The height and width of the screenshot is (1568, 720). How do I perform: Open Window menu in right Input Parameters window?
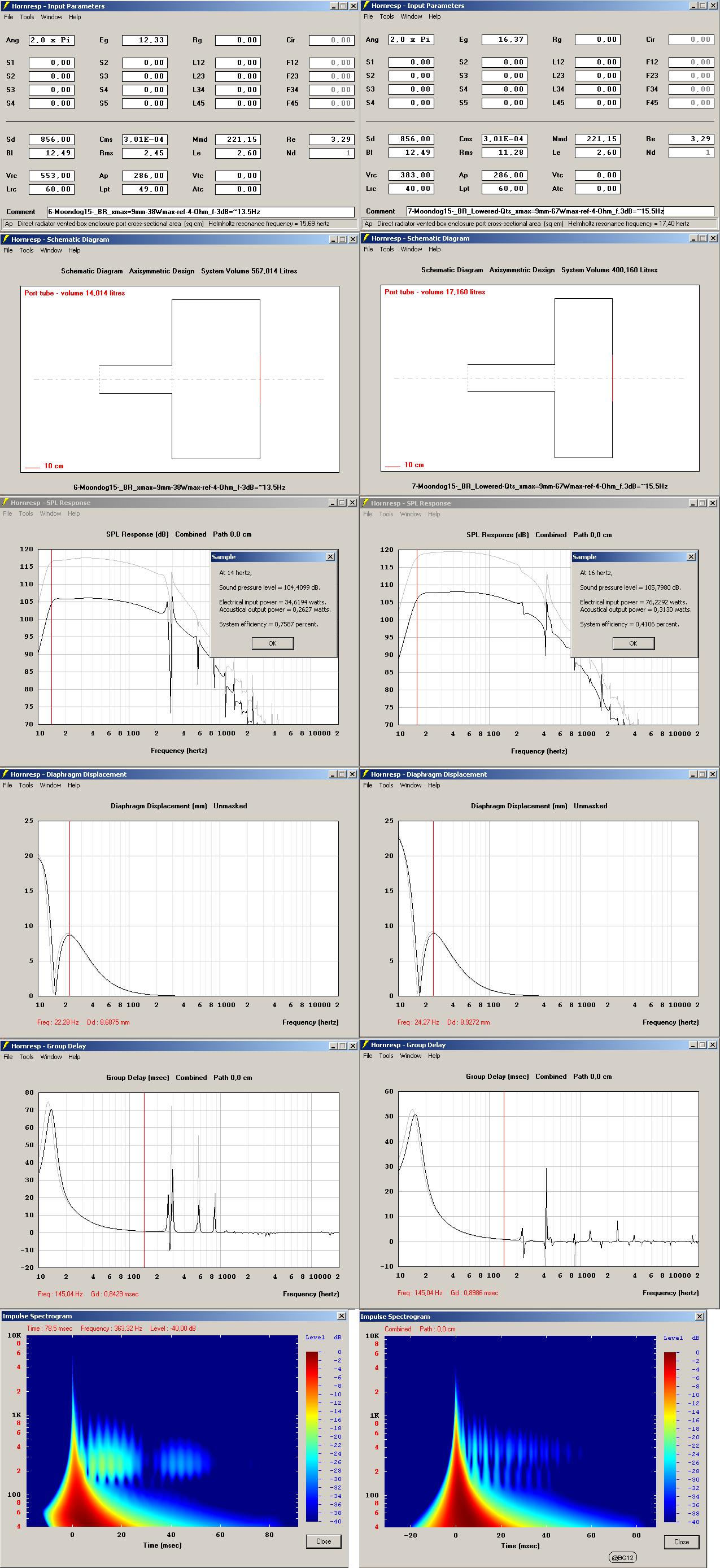click(x=412, y=16)
